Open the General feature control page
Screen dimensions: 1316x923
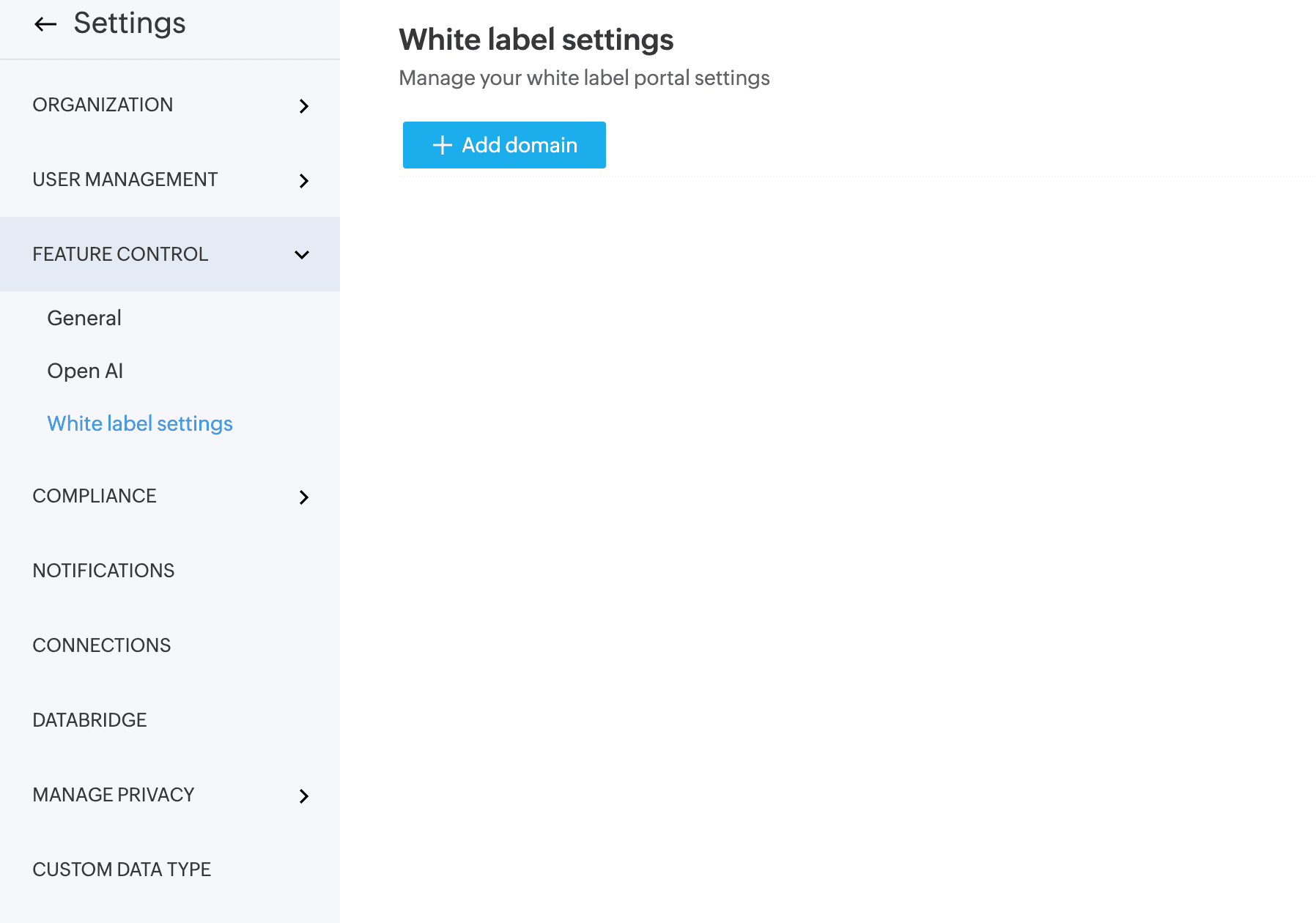point(84,318)
